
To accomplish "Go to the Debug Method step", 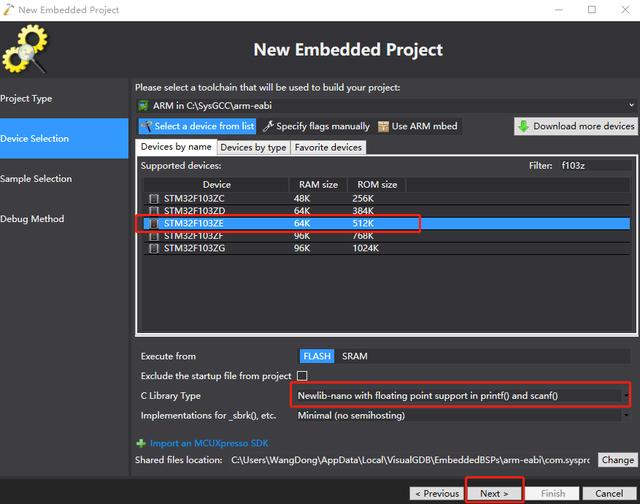I will (64, 219).
